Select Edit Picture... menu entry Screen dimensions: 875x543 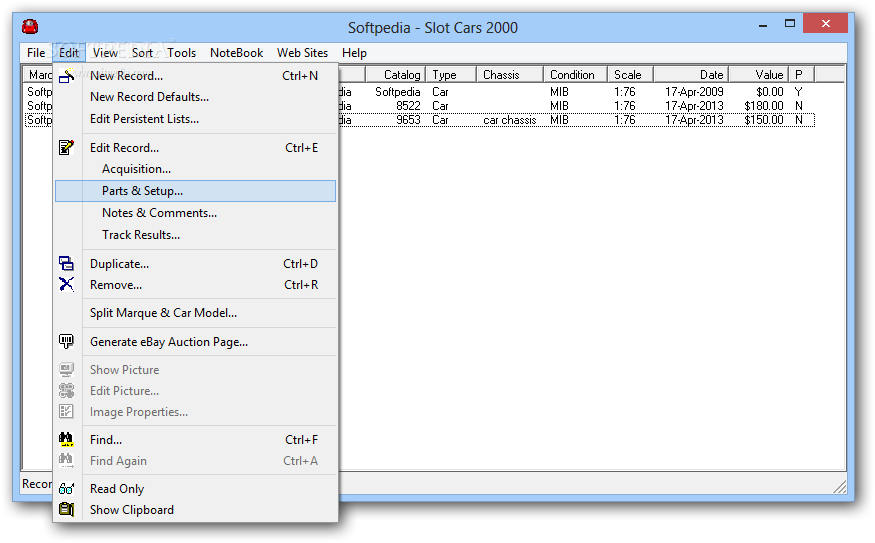195,391
